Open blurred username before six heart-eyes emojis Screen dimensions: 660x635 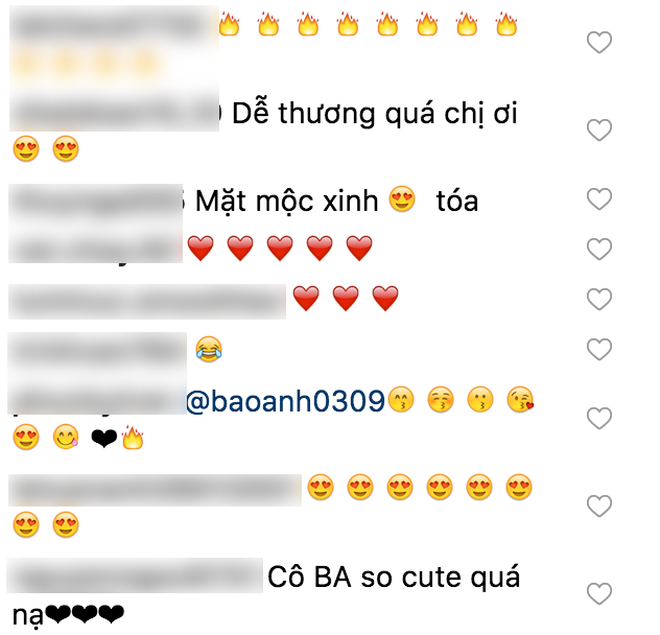[155, 490]
